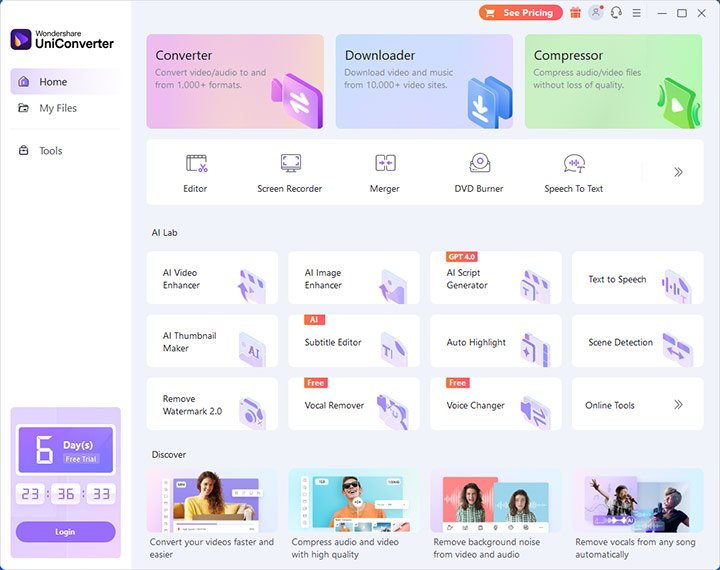Open the hamburger menu icon
The width and height of the screenshot is (720, 570).
[636, 13]
